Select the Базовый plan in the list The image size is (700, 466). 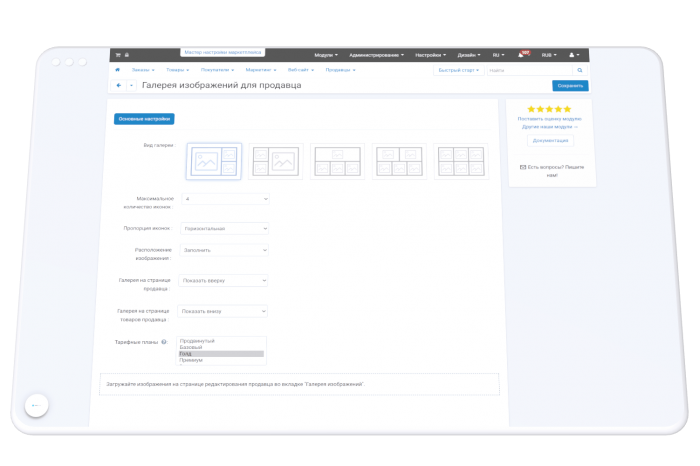pyautogui.click(x=221, y=347)
